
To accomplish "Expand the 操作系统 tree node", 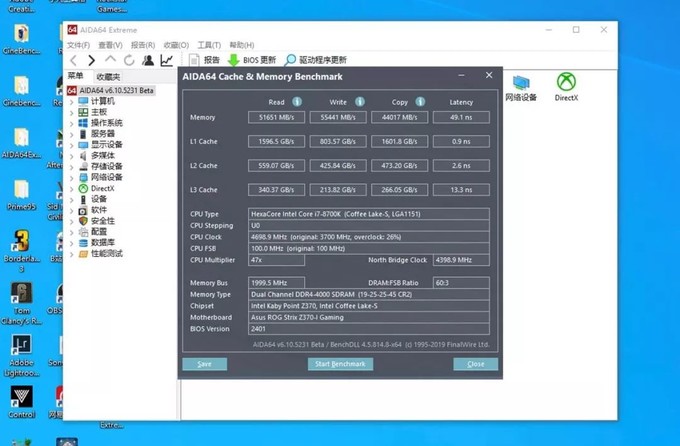I will tap(72, 123).
